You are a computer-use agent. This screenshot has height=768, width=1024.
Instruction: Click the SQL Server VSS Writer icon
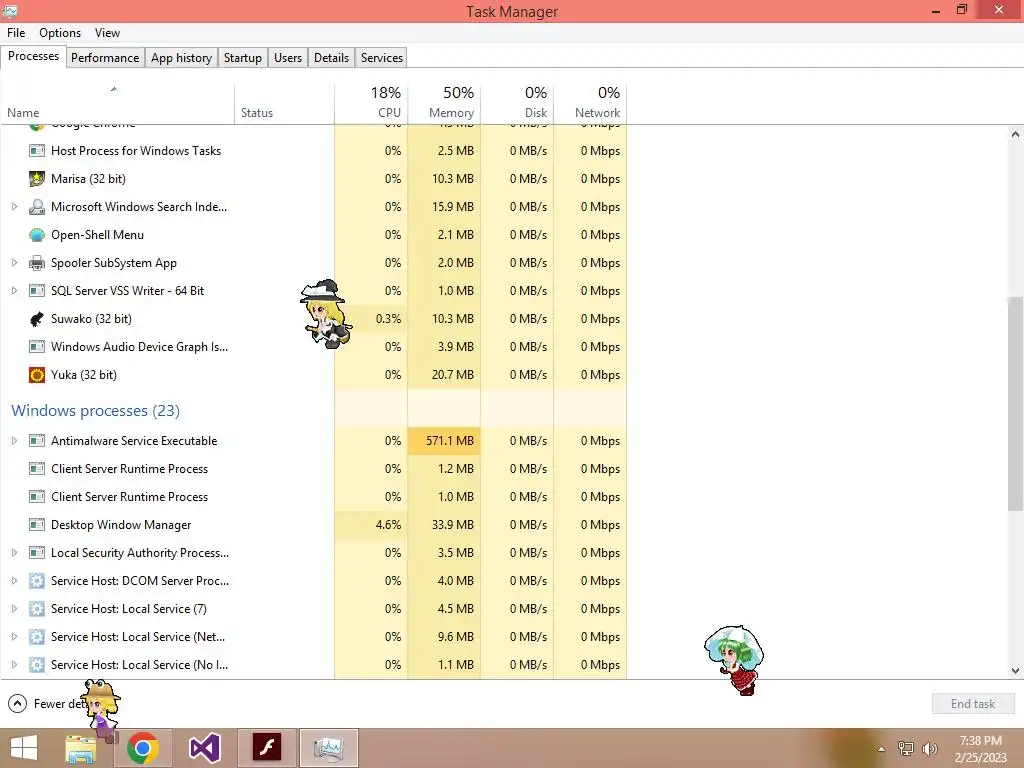coord(37,291)
